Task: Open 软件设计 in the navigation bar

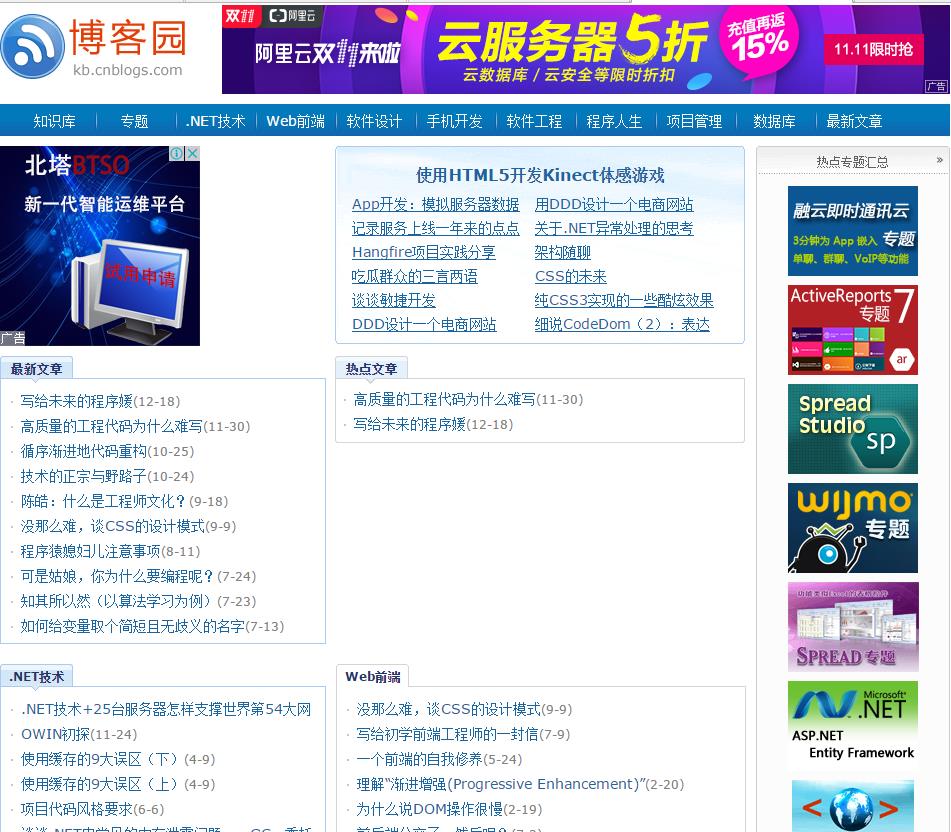Action: pyautogui.click(x=374, y=121)
